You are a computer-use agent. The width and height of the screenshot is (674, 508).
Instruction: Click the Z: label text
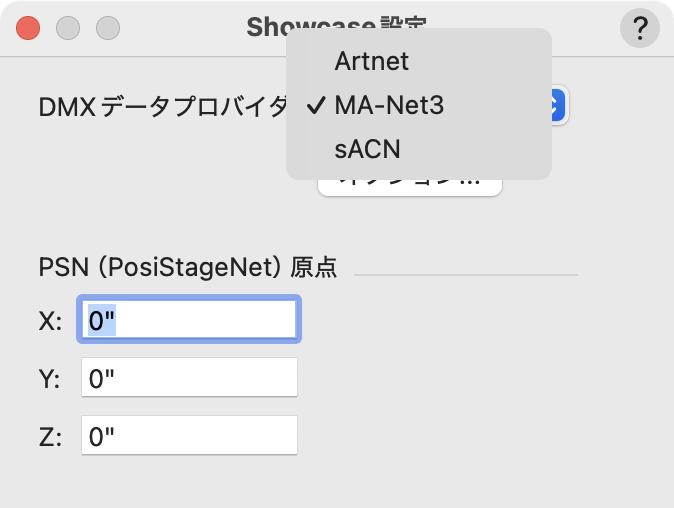click(x=50, y=437)
